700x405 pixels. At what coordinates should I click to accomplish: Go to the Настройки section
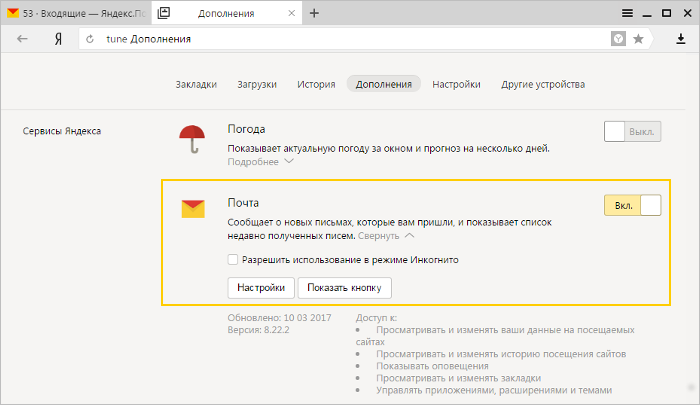(x=456, y=84)
